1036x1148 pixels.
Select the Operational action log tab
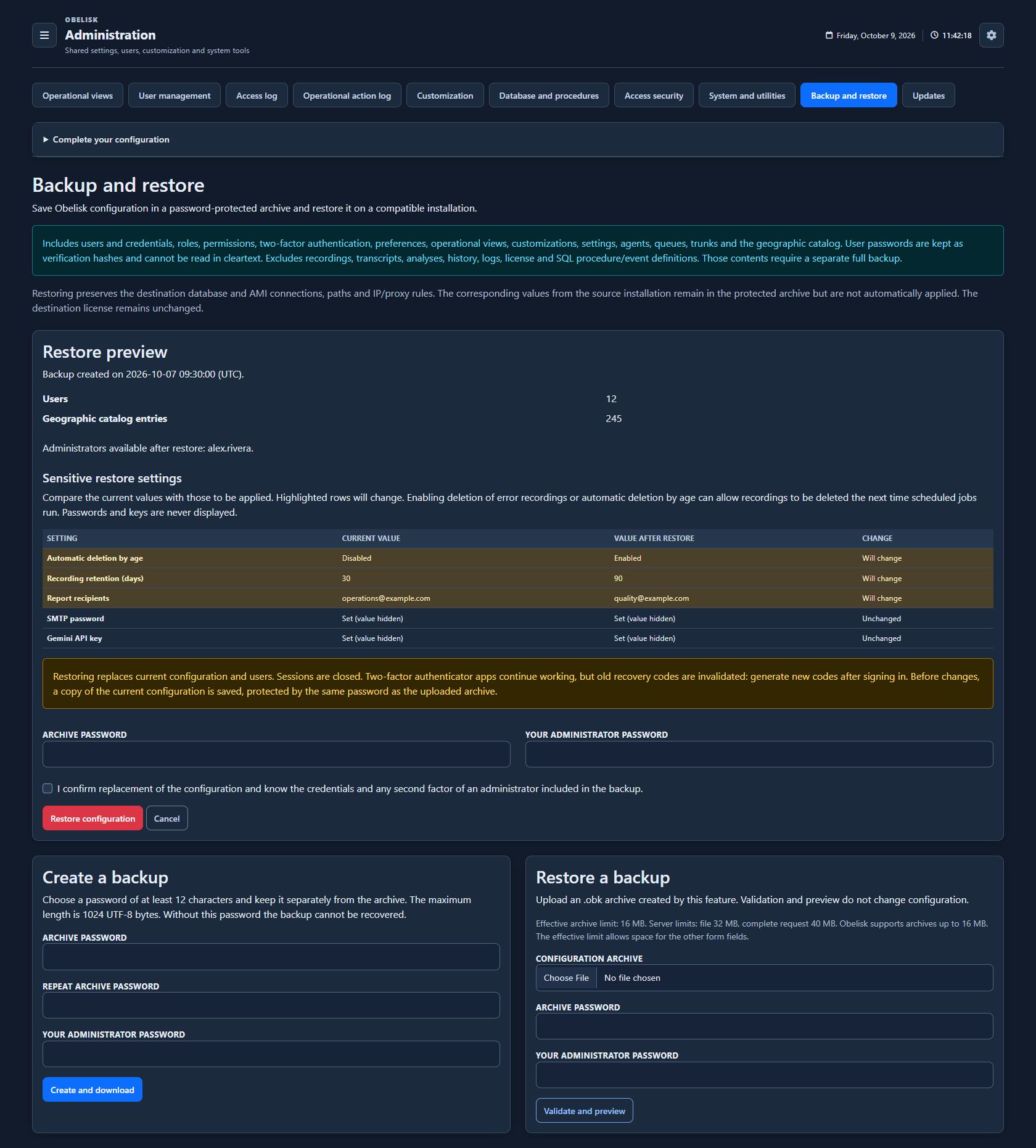pos(347,96)
